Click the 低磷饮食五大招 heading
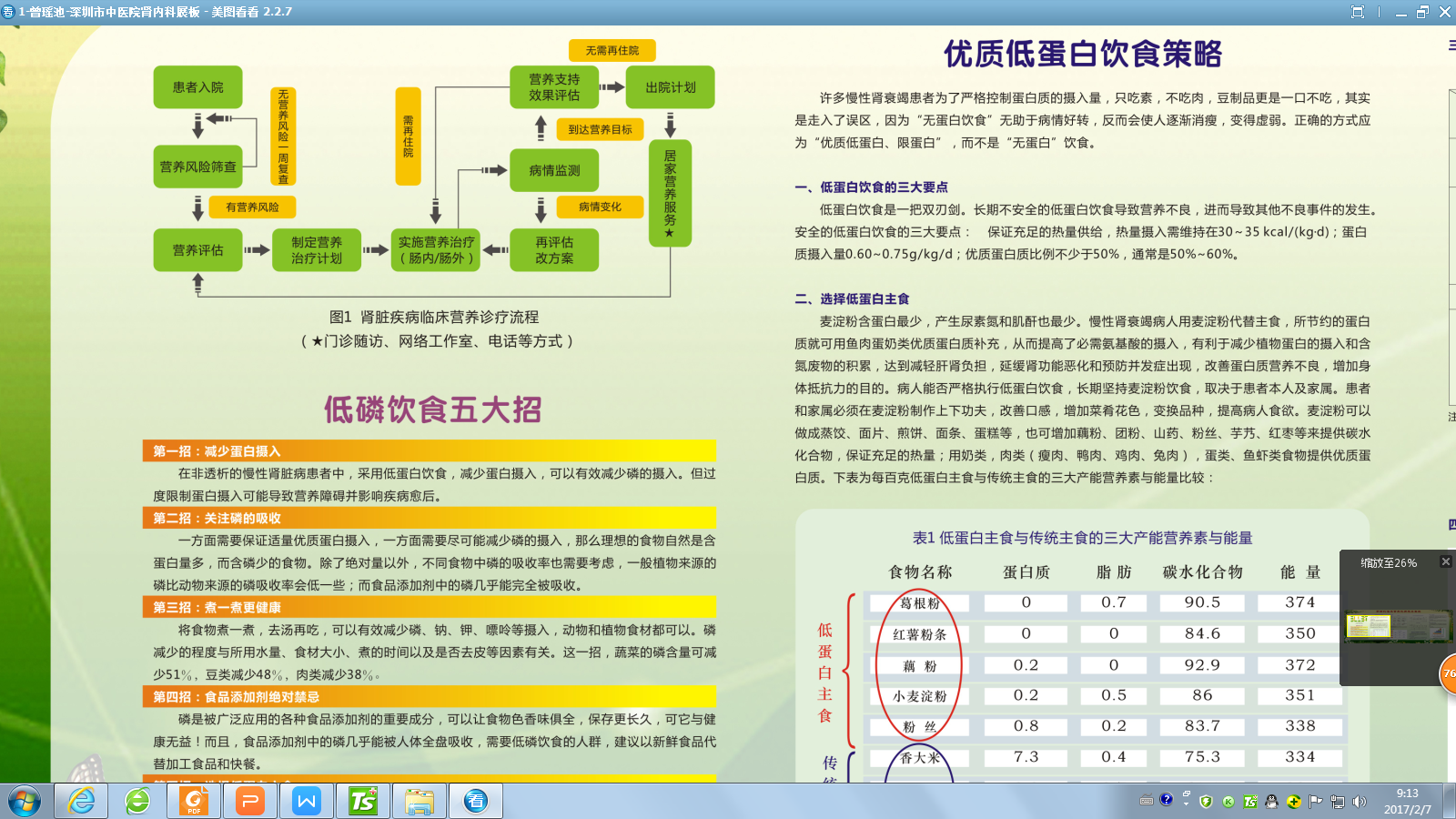Screen dimensions: 1456x819 coord(433,409)
